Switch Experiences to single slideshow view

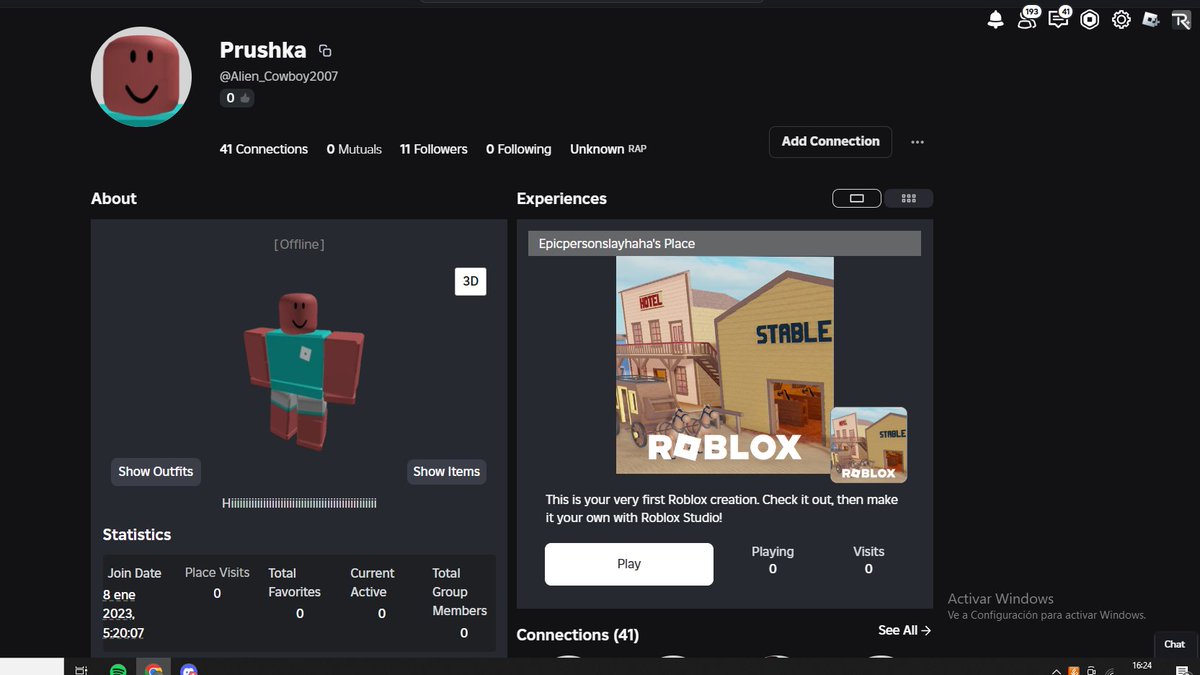tap(857, 198)
